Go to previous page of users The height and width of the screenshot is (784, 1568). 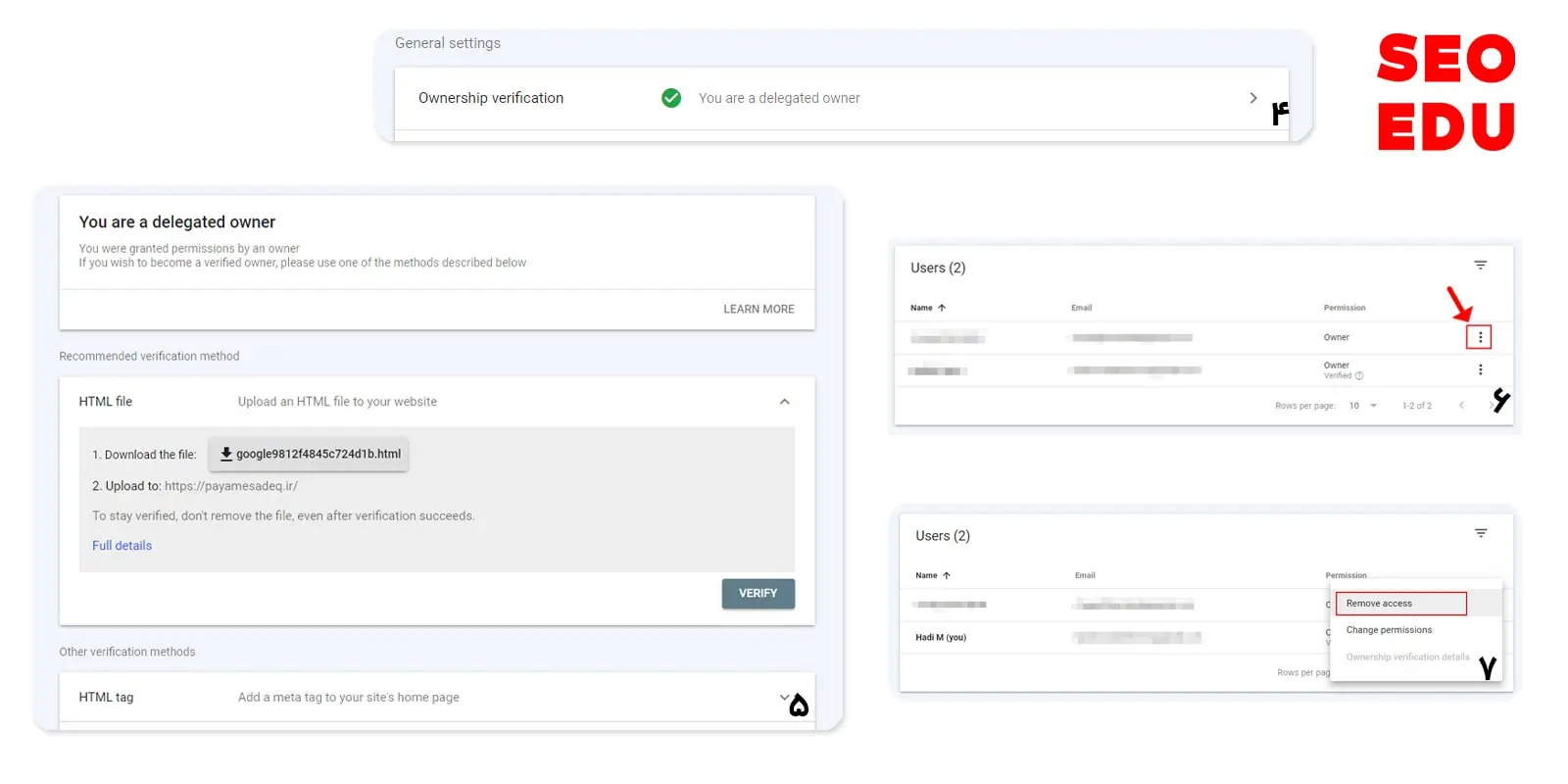(x=1461, y=406)
